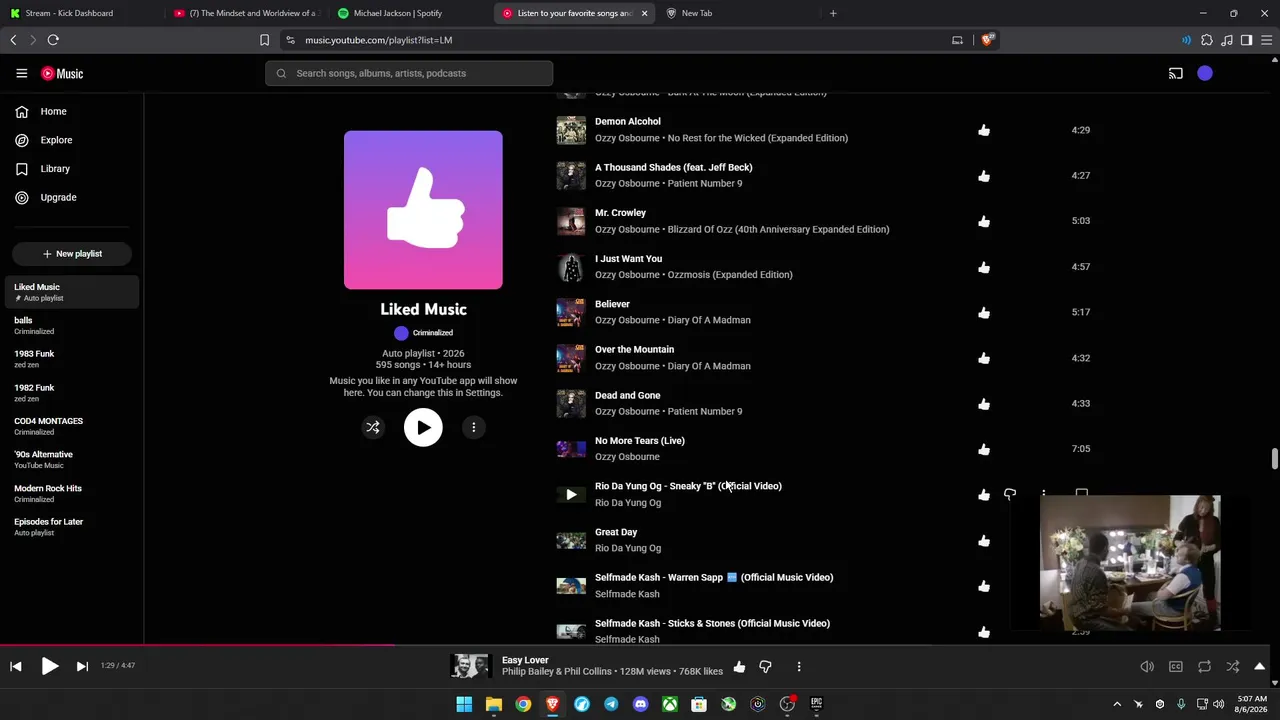Open the 1983 Funk playlist
The image size is (1280, 720).
point(71,359)
